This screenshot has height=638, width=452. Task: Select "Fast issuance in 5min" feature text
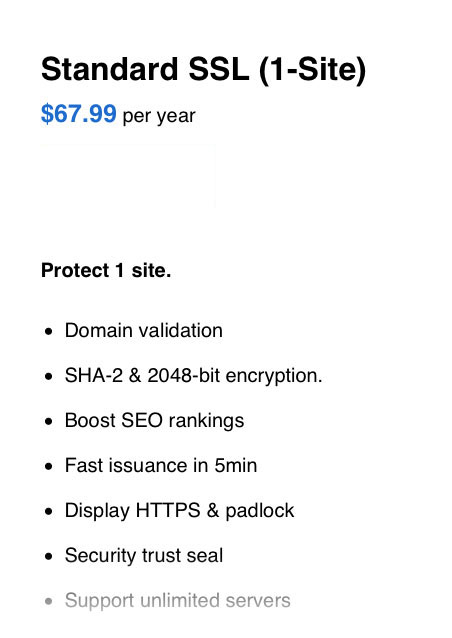click(x=161, y=465)
